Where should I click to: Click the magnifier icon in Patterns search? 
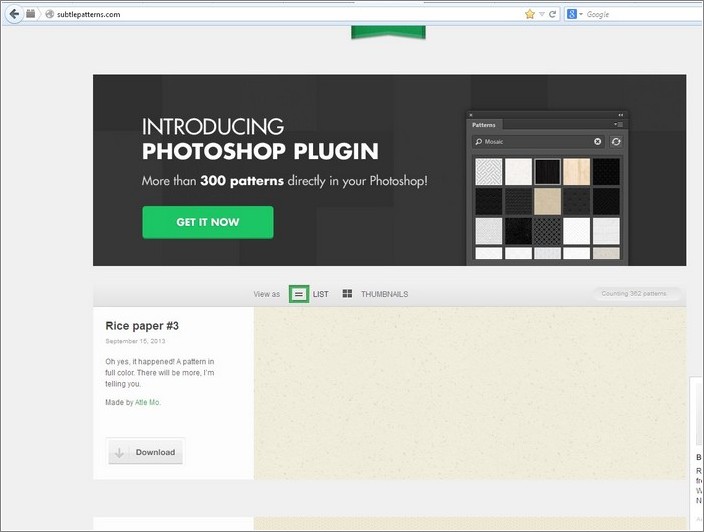479,141
